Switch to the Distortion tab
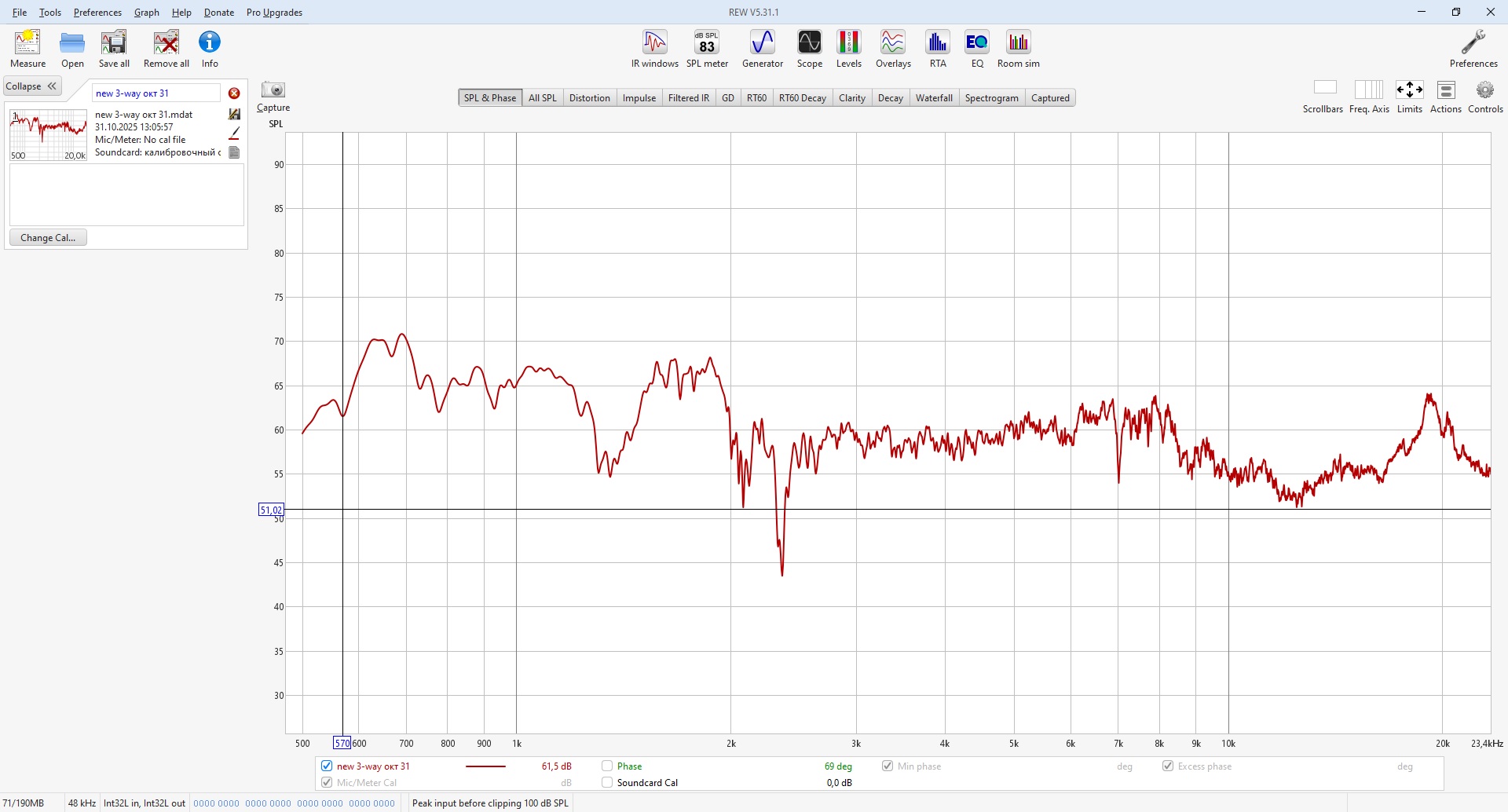This screenshot has height=812, width=1508. (x=590, y=98)
